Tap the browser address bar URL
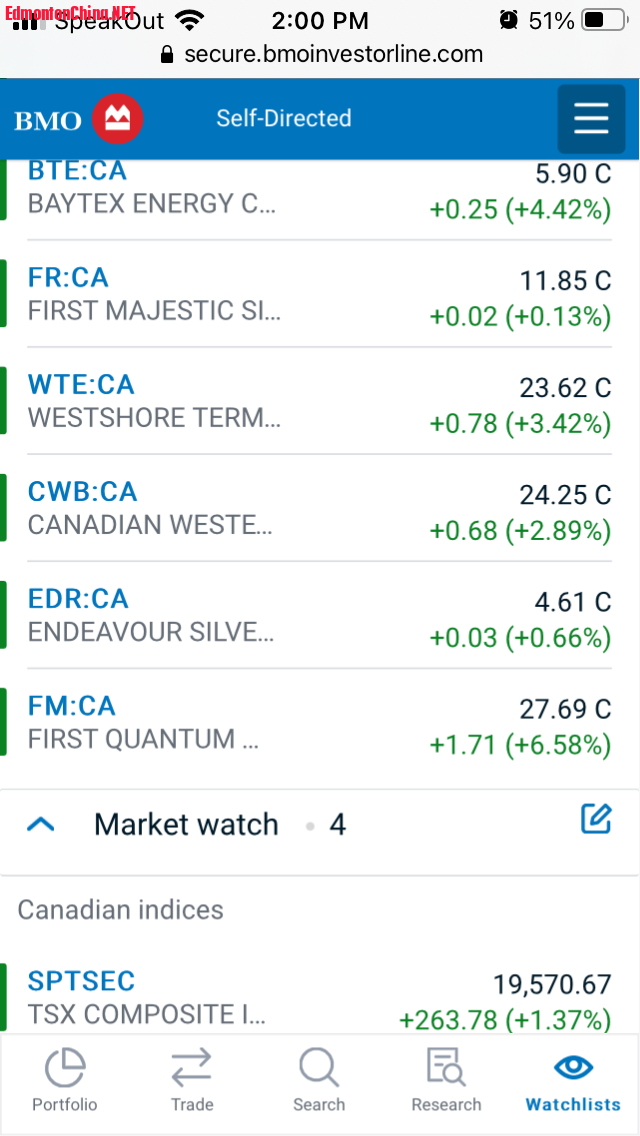This screenshot has width=640, height=1136. point(333,54)
